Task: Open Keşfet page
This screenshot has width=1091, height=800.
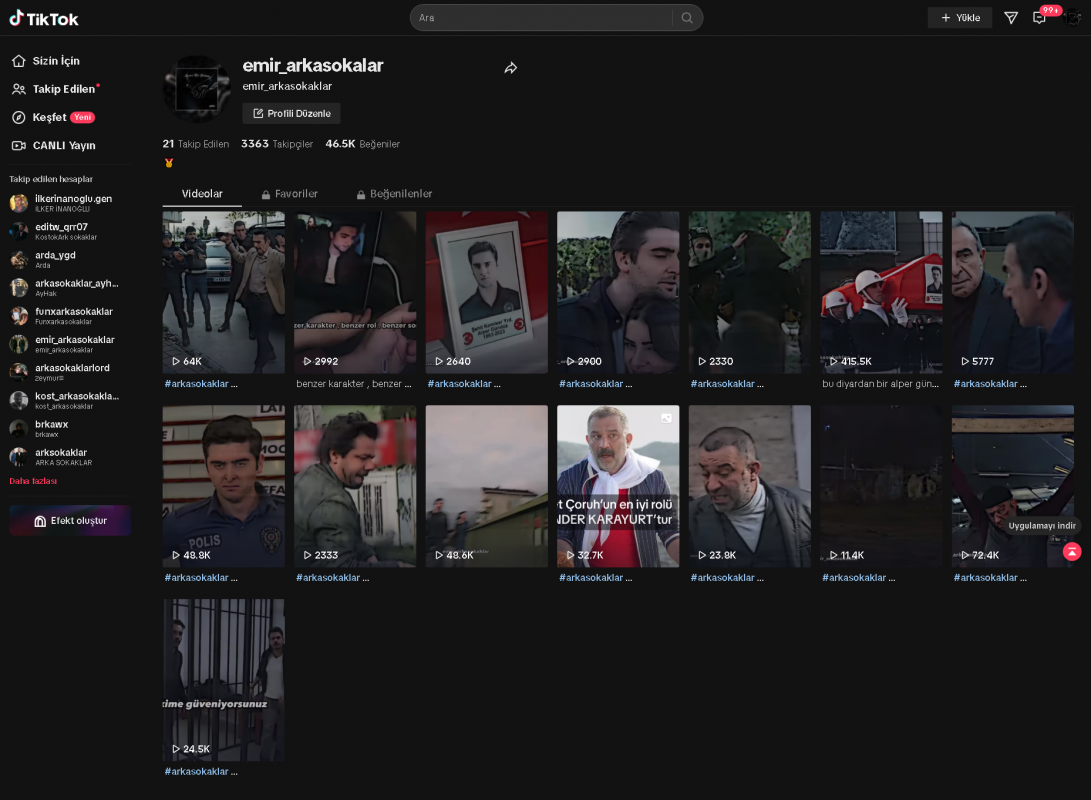Action: click(53, 118)
